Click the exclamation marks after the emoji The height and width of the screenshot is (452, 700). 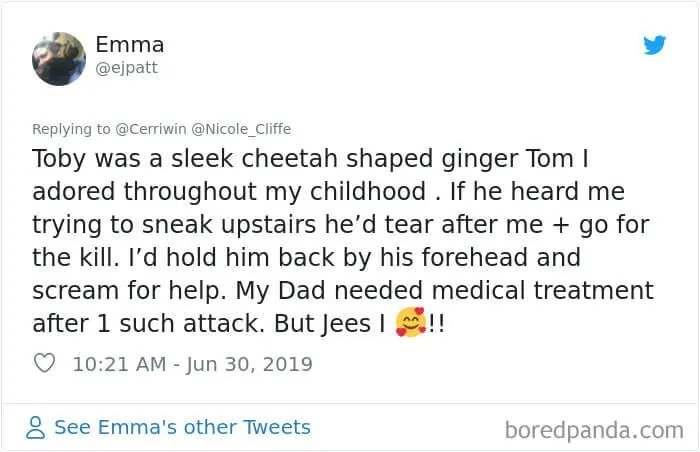(436, 324)
